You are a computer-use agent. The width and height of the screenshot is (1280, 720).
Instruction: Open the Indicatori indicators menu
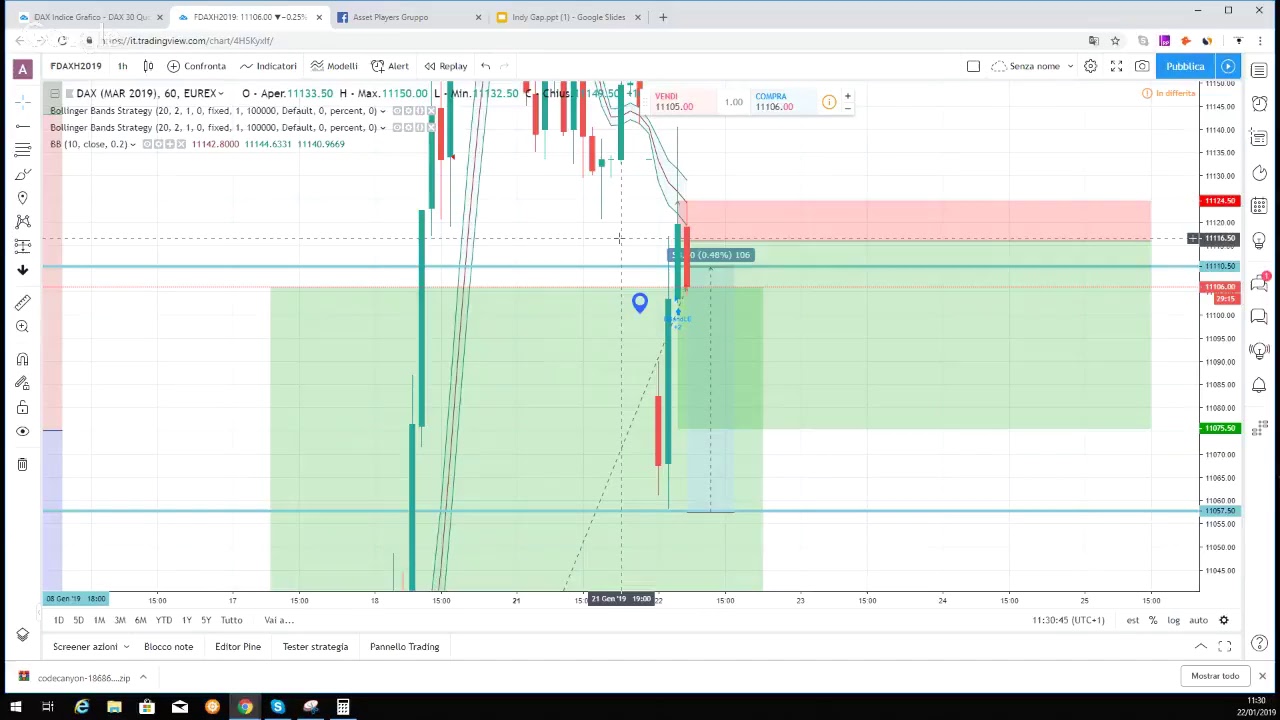pos(268,66)
